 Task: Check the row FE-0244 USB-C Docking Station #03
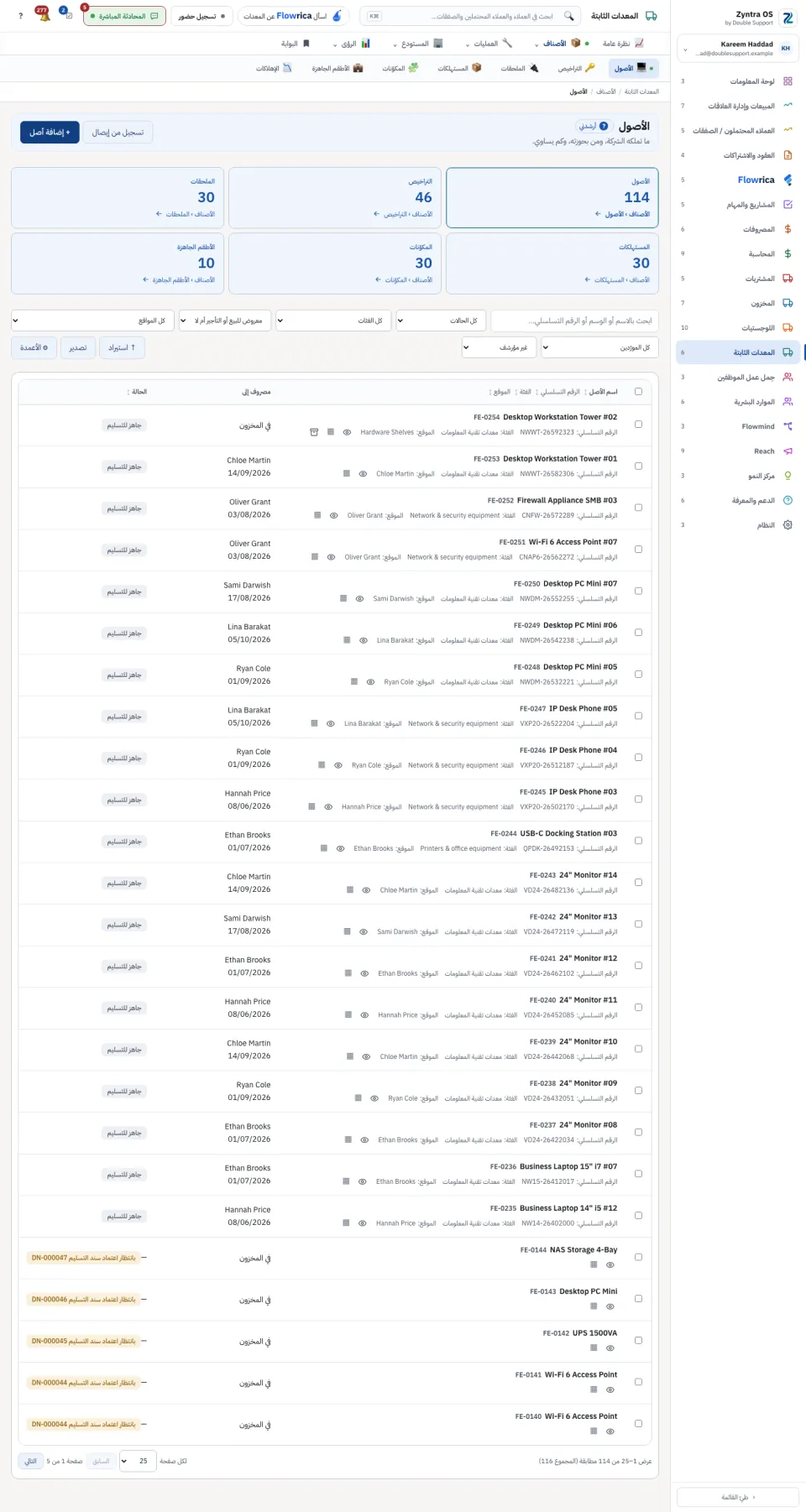point(639,841)
